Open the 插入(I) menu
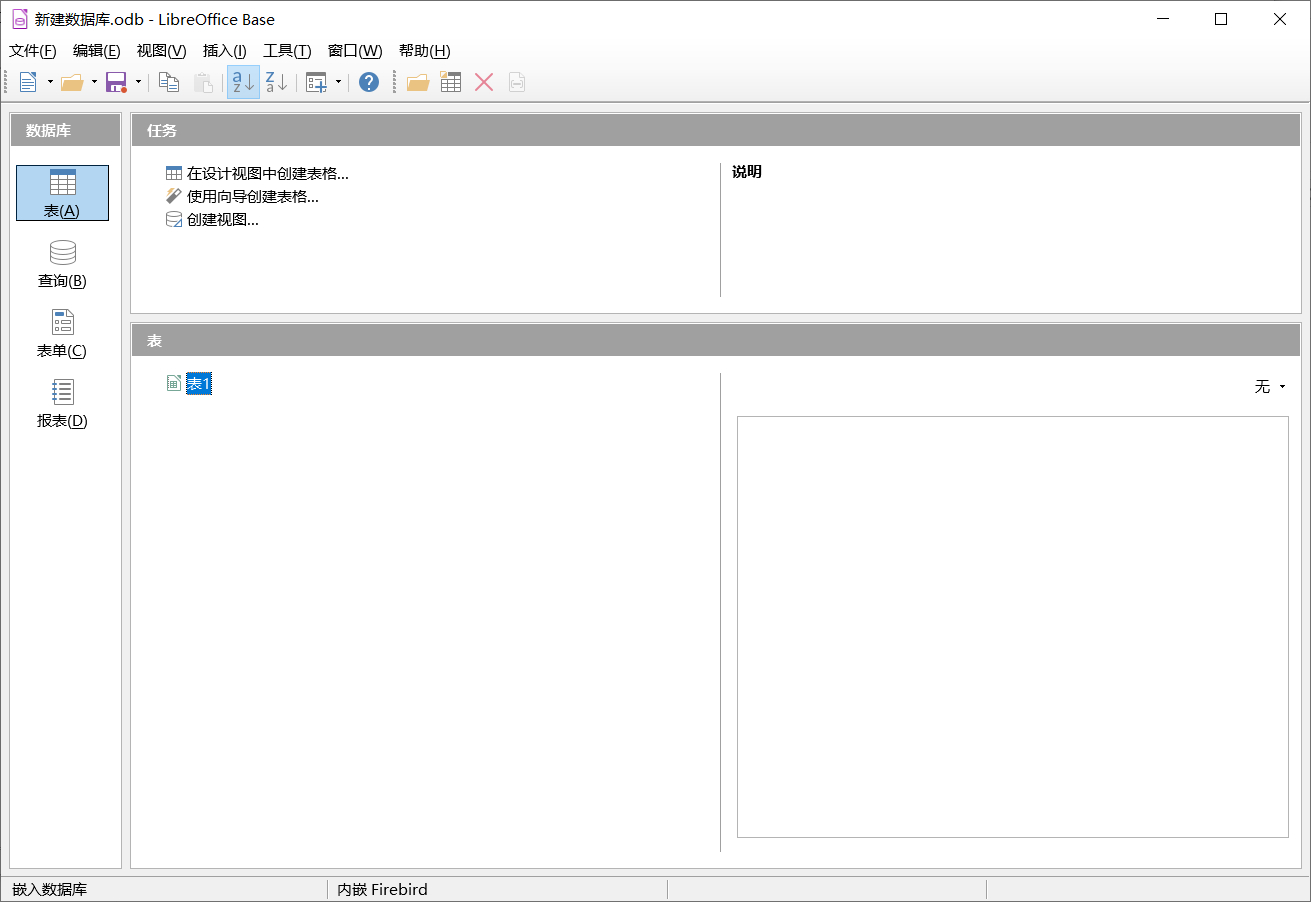Image resolution: width=1311 pixels, height=902 pixels. [224, 51]
